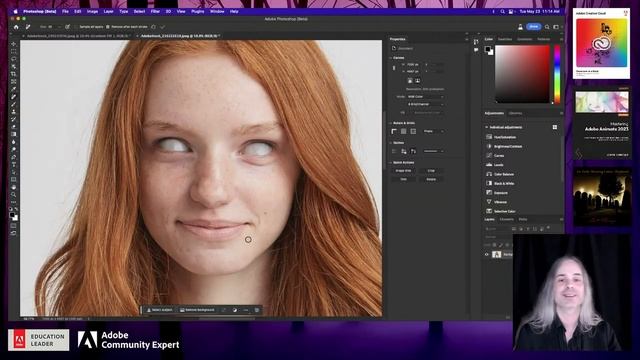Click the Rotate quick action button
The width and height of the screenshot is (640, 360).
431,179
